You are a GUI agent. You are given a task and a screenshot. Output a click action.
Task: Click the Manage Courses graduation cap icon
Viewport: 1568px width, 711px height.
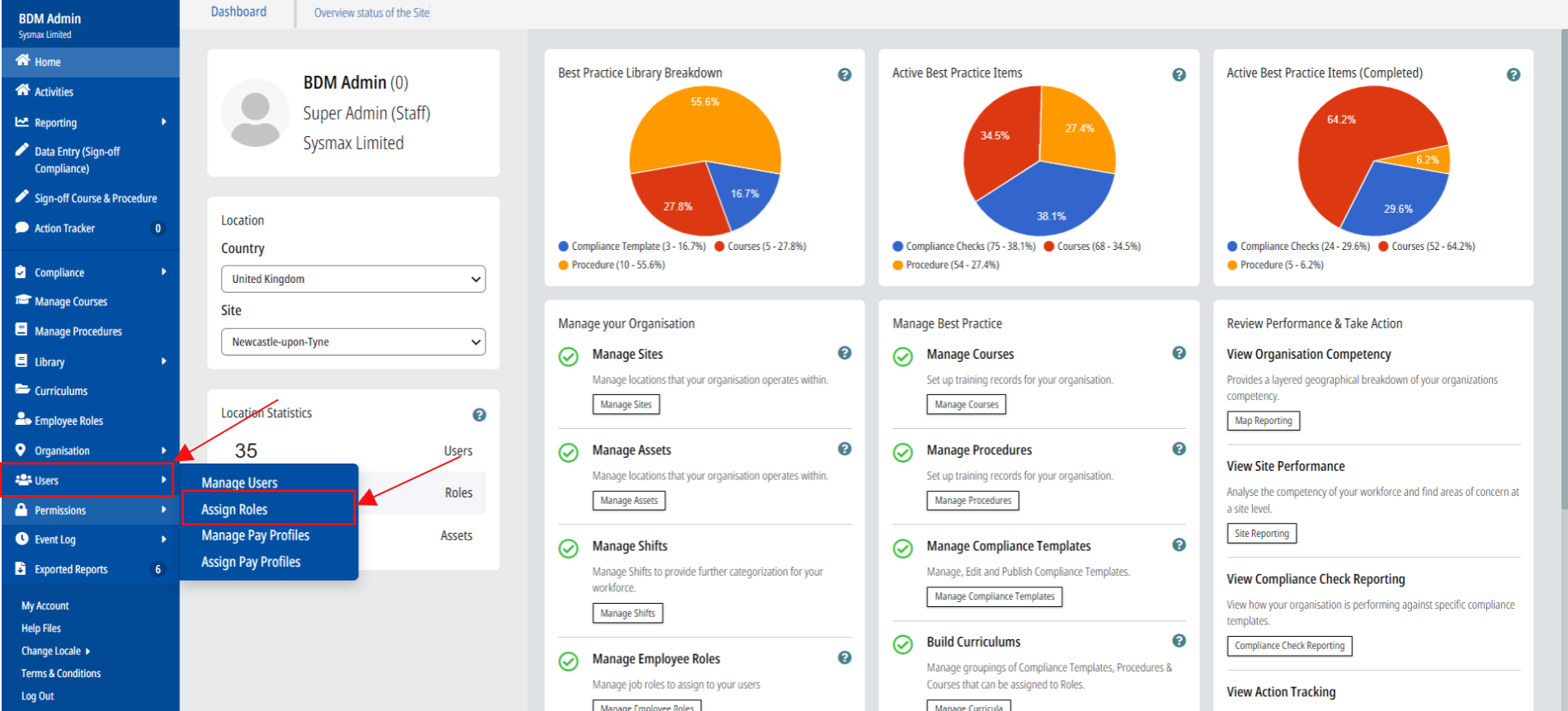23,301
